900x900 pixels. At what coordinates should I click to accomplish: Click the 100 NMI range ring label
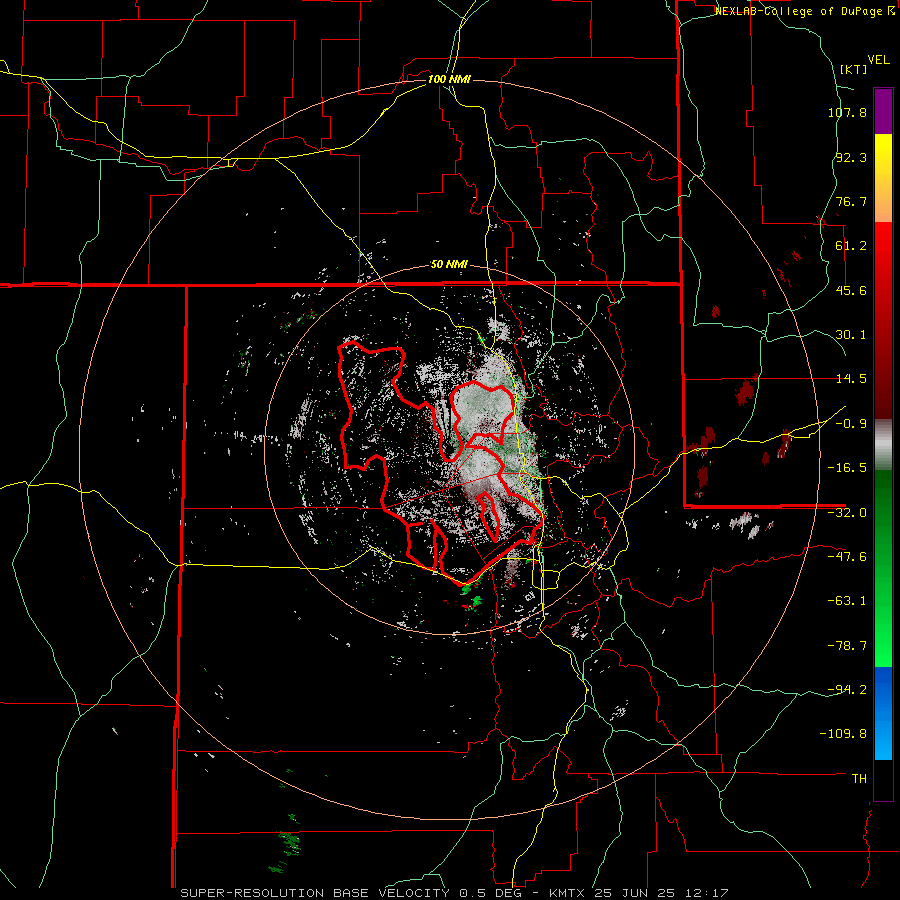point(449,79)
